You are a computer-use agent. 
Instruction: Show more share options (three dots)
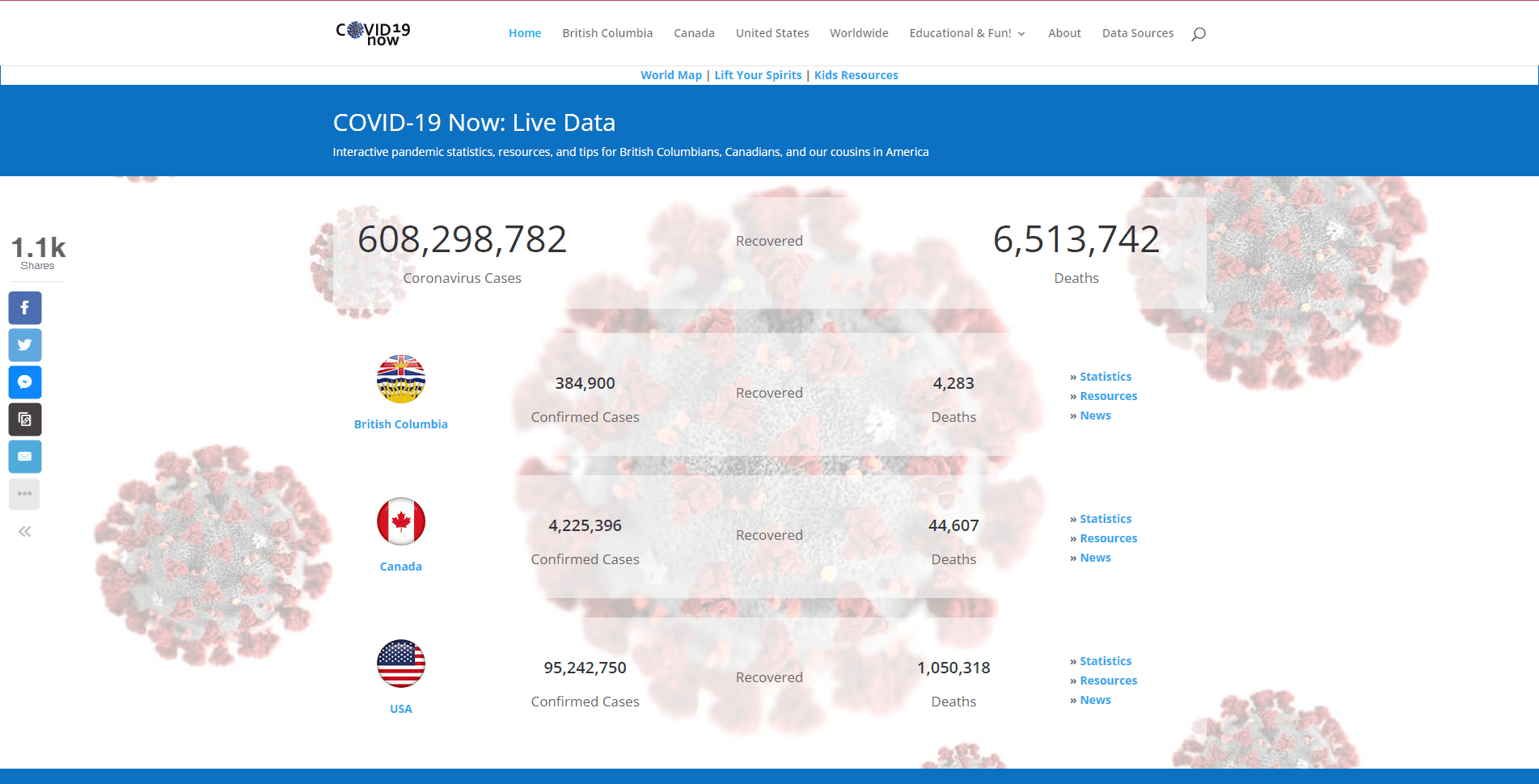pyautogui.click(x=25, y=494)
